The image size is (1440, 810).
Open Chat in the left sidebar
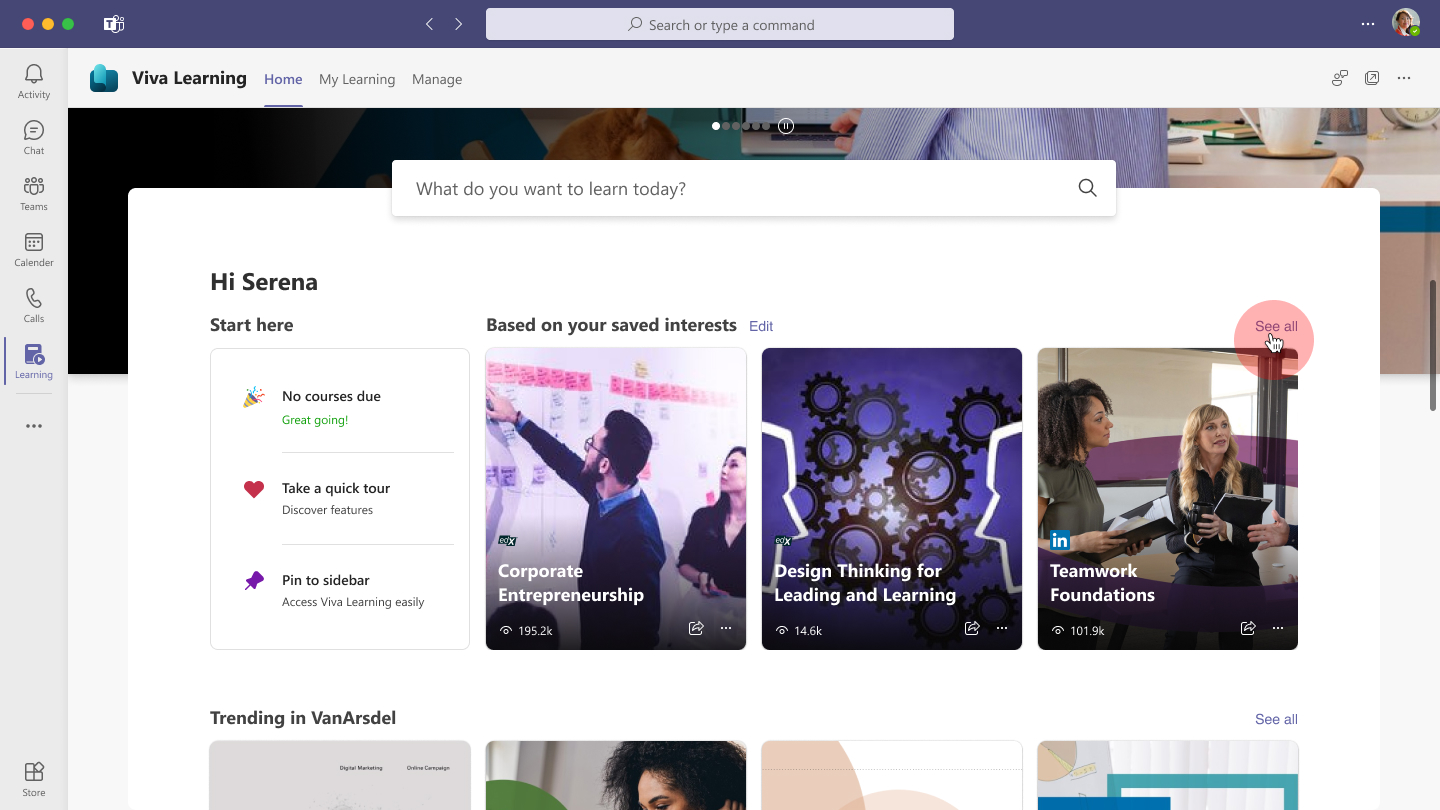tap(34, 138)
